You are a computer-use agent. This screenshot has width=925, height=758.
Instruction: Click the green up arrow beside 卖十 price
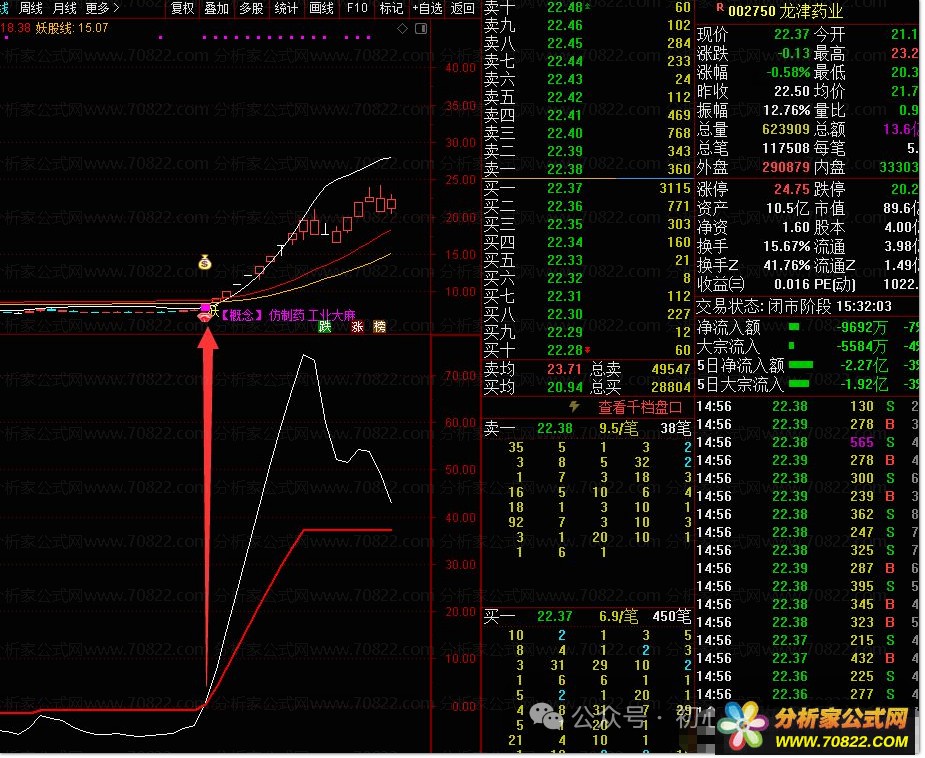click(x=587, y=7)
